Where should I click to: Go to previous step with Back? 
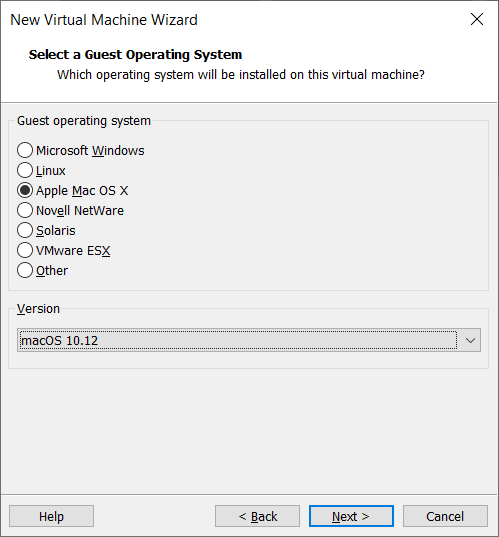257,516
